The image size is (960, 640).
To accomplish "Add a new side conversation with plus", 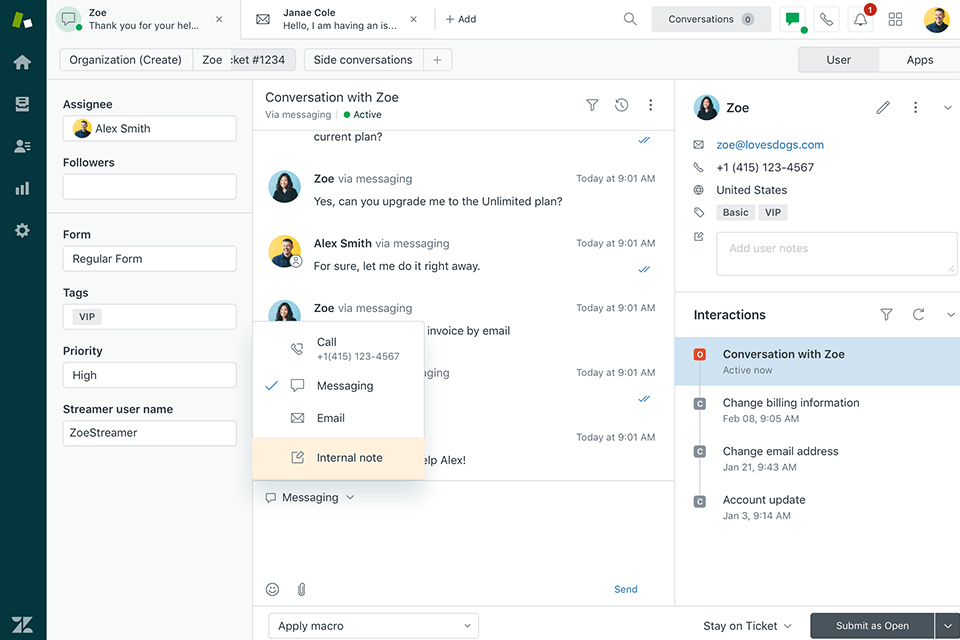I will click(437, 60).
